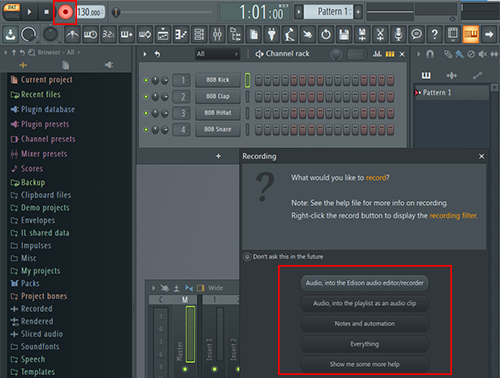Activate first step of 808 Snare row
500x378 pixels.
[x=259, y=129]
